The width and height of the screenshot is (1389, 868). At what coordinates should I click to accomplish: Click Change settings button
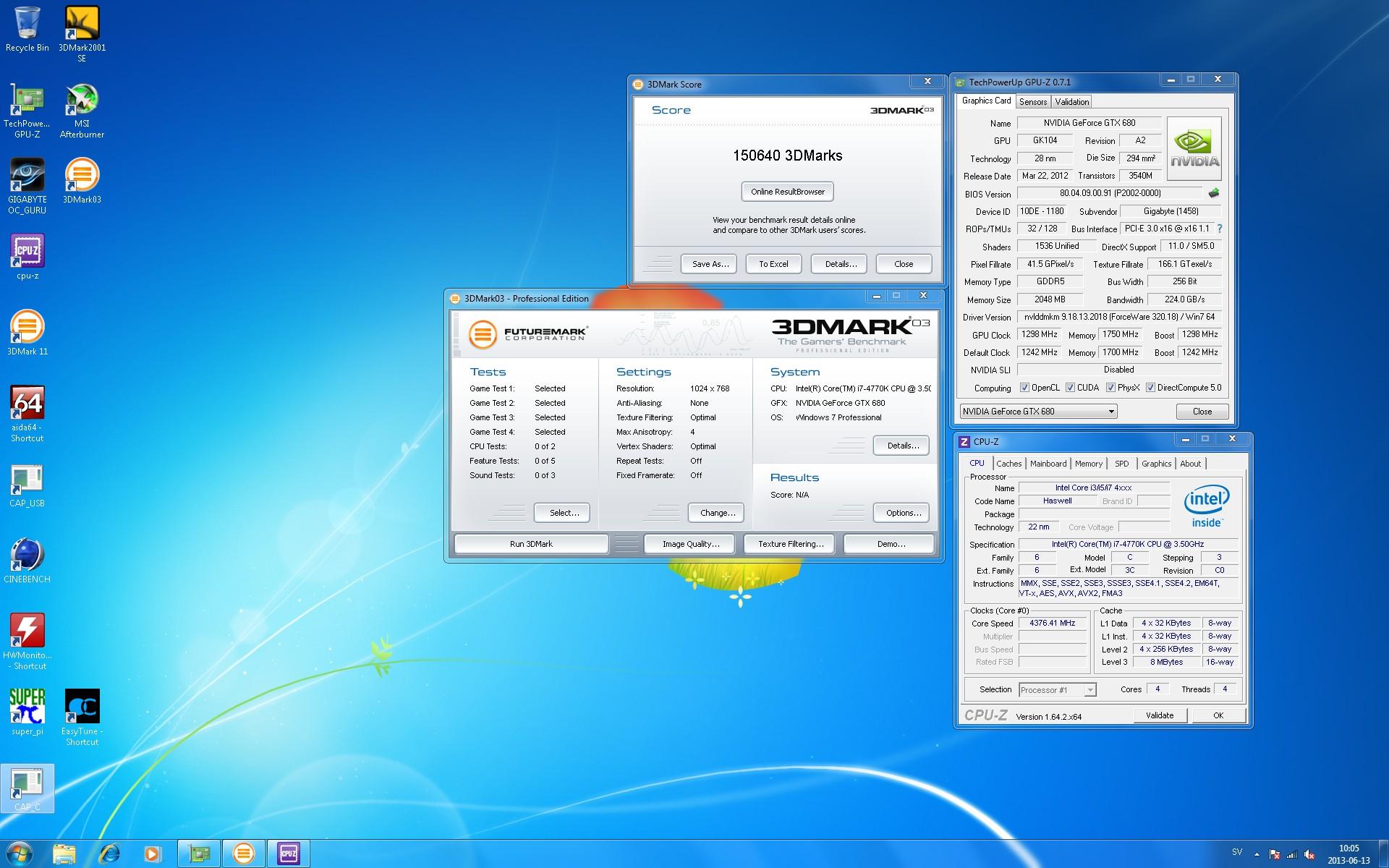[x=716, y=513]
